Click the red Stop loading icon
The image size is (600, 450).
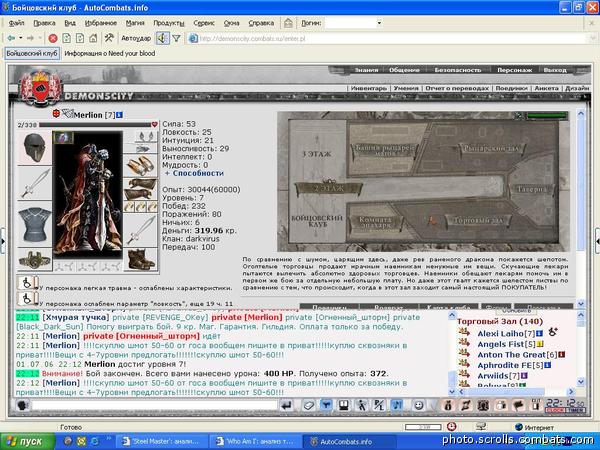tap(53, 38)
